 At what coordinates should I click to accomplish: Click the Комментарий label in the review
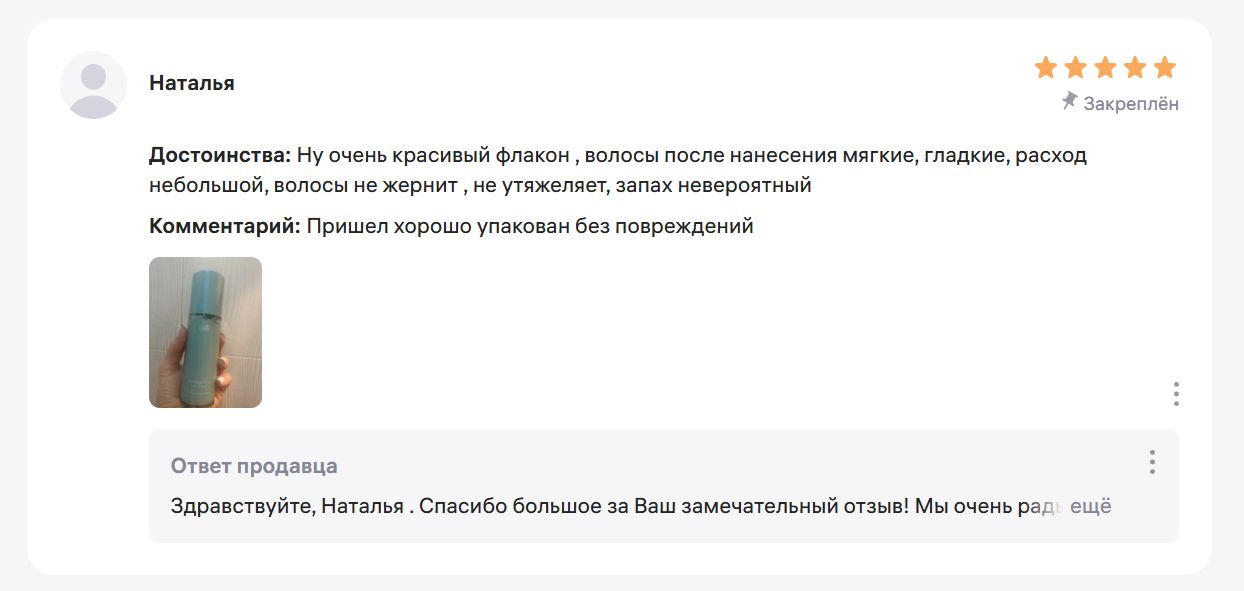225,226
